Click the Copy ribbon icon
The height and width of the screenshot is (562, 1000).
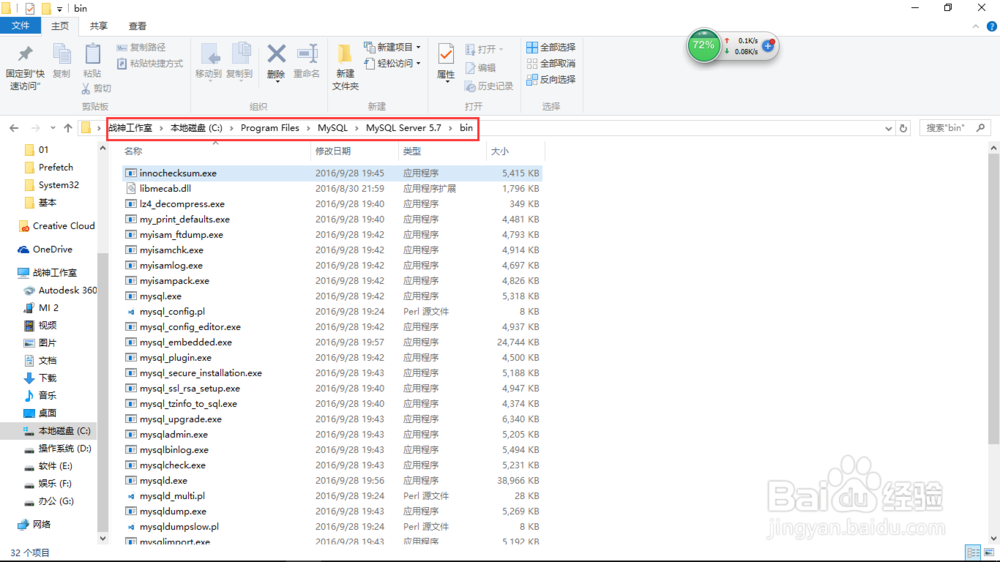pyautogui.click(x=61, y=61)
